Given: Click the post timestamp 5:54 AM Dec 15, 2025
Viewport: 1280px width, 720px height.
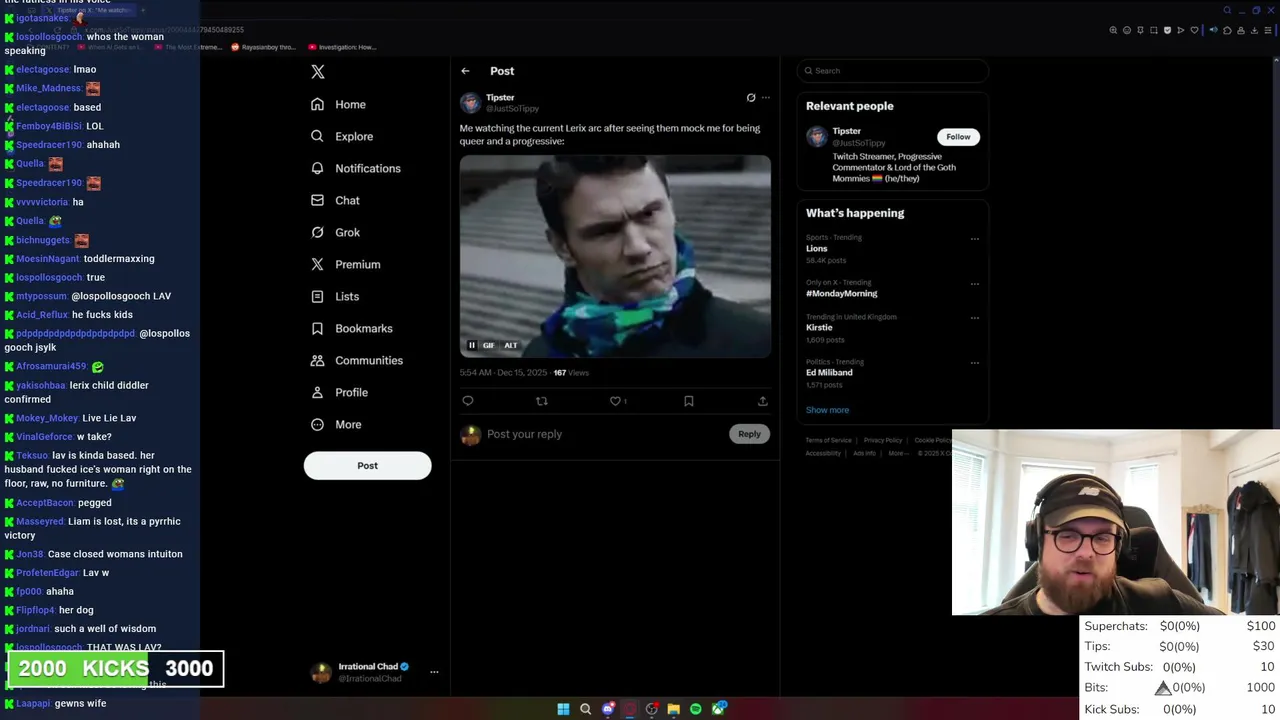Looking at the screenshot, I should 503,373.
